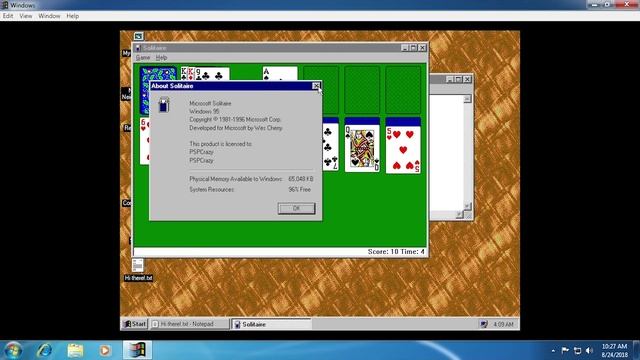The width and height of the screenshot is (640, 360).
Task: Click the 96% Free value
Action: (x=299, y=189)
